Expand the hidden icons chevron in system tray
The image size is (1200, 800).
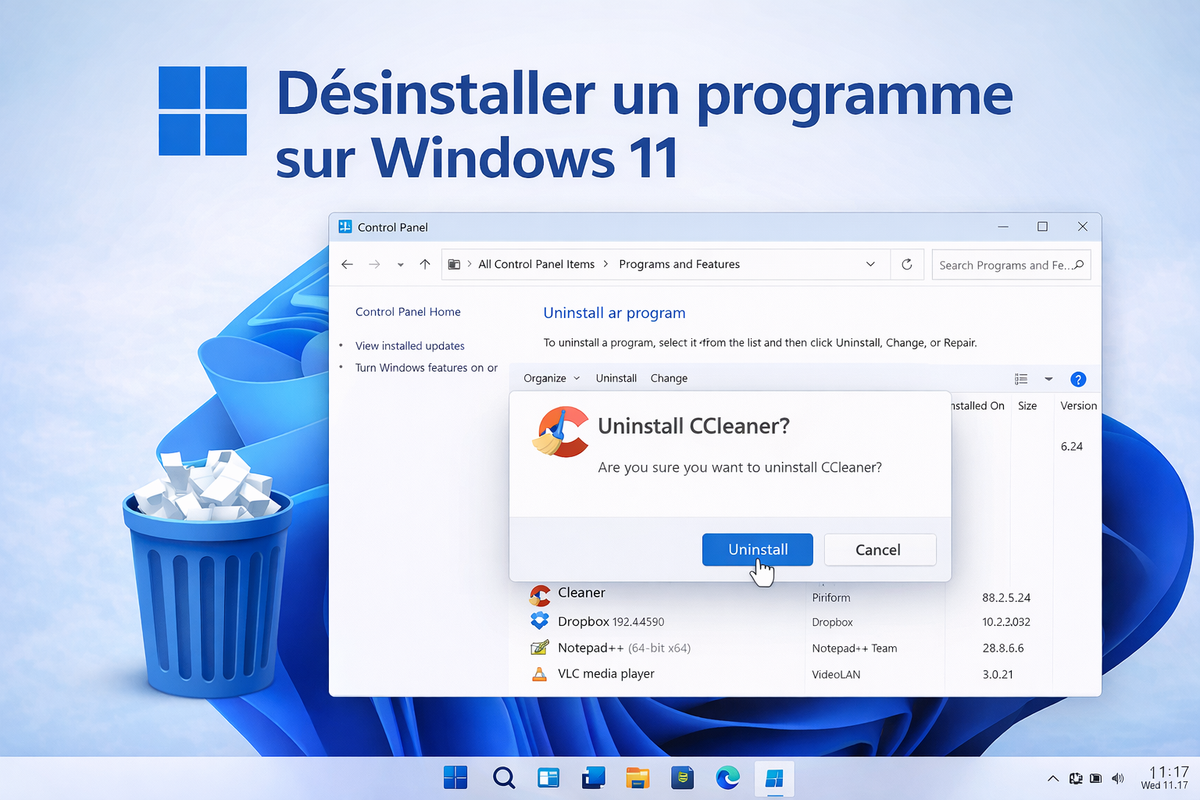tap(1053, 777)
